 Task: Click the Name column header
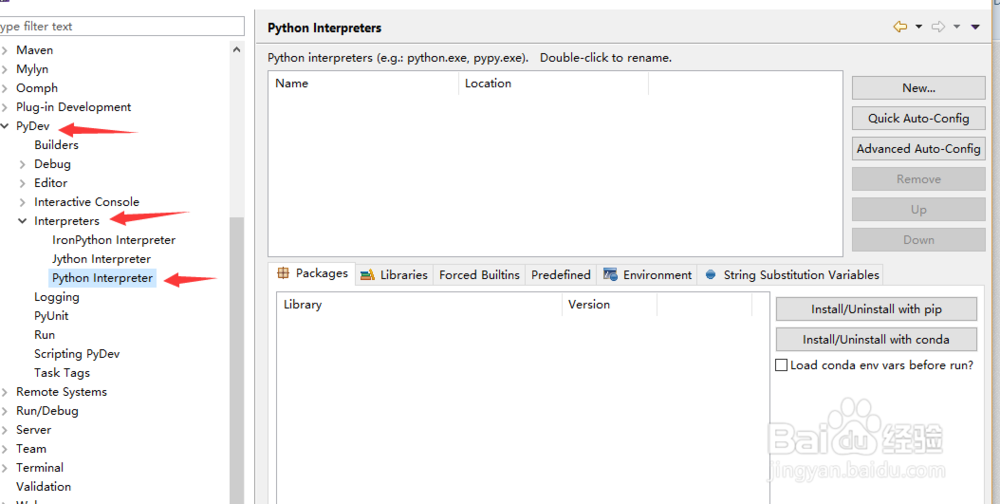click(363, 83)
